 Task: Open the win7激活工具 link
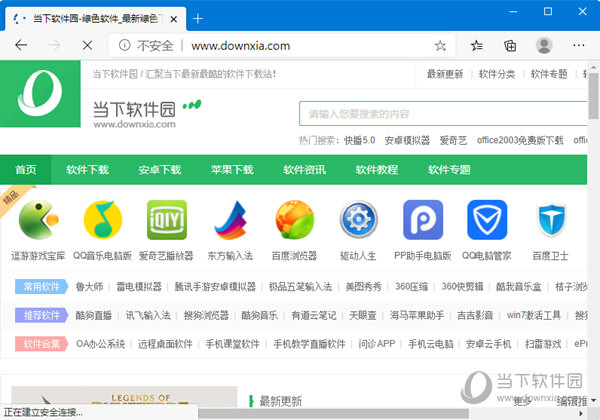click(534, 315)
